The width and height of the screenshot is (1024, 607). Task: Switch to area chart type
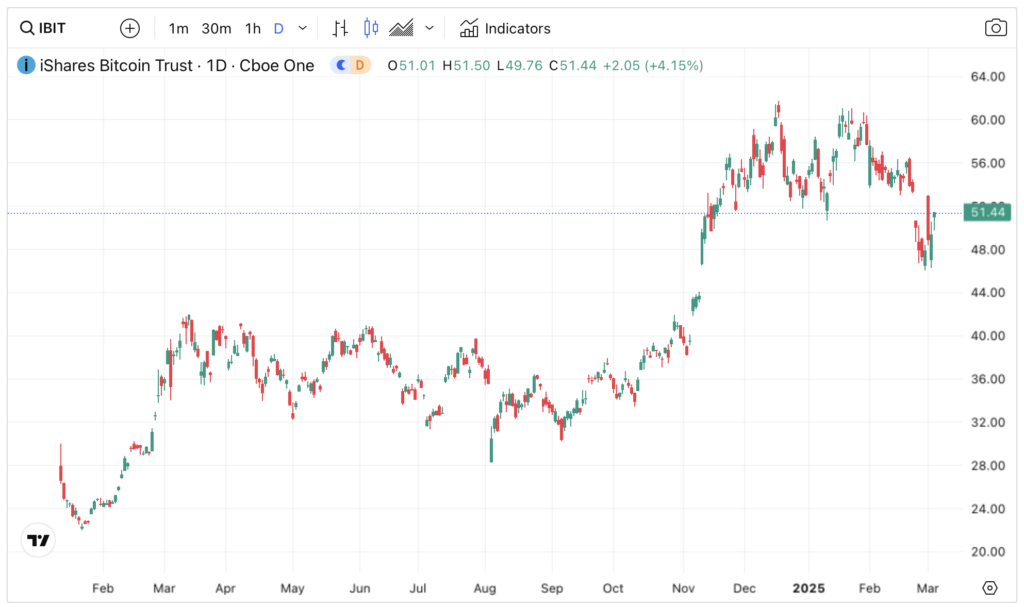(401, 28)
